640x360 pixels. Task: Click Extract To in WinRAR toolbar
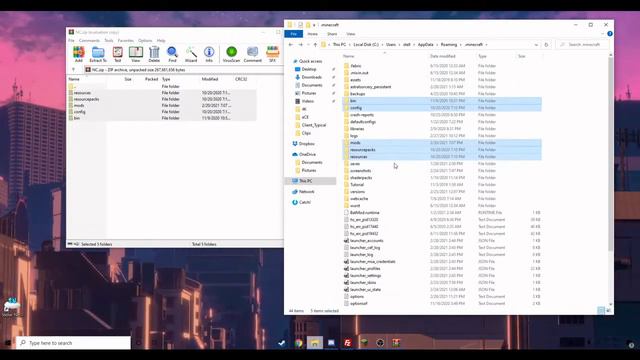tap(98, 54)
